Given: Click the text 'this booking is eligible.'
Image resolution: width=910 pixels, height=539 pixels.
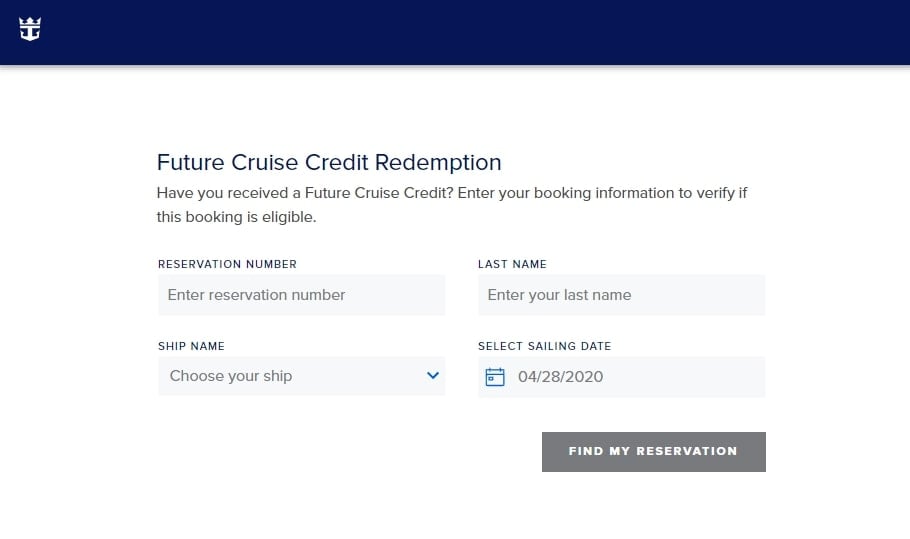Looking at the screenshot, I should [236, 216].
